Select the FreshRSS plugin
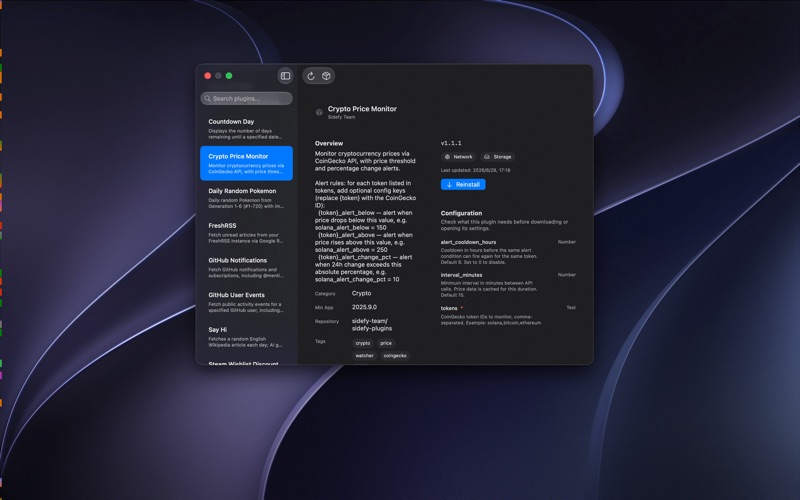This screenshot has height=500, width=800. [x=246, y=233]
